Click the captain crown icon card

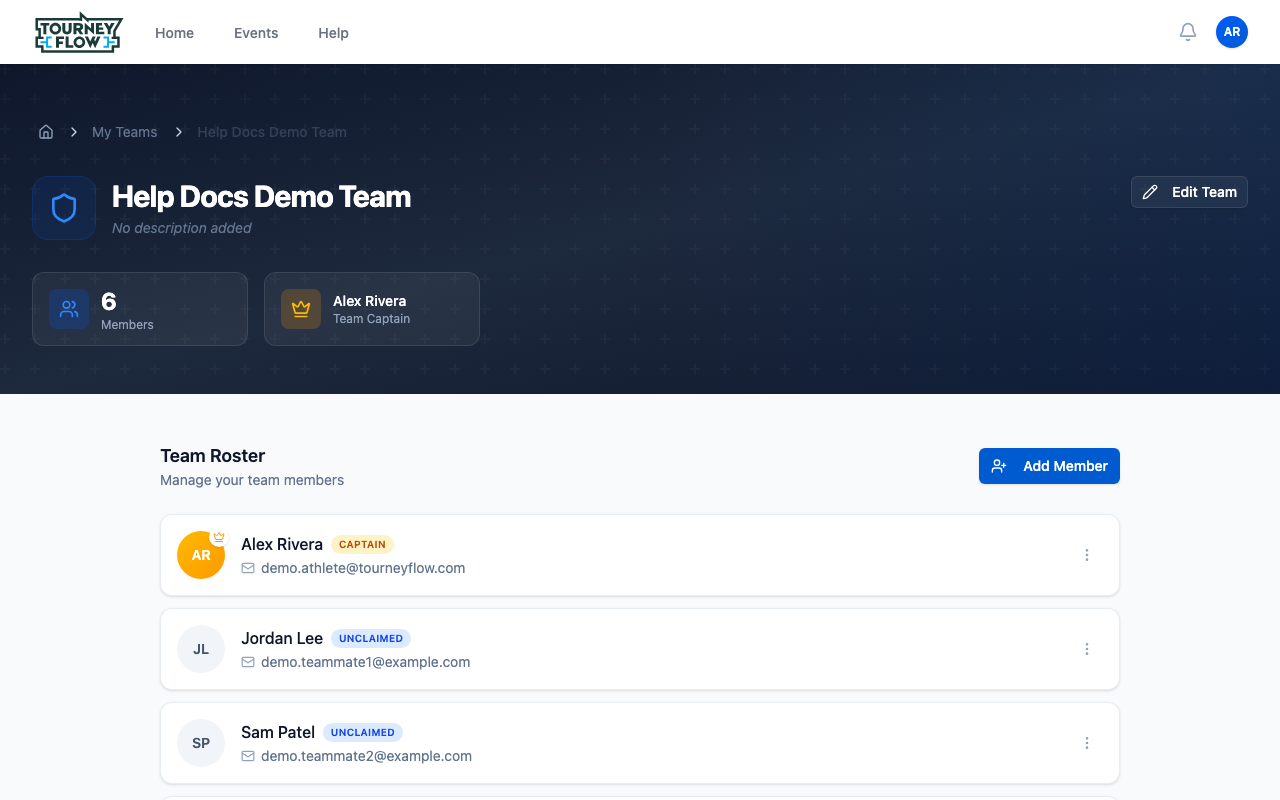point(301,309)
